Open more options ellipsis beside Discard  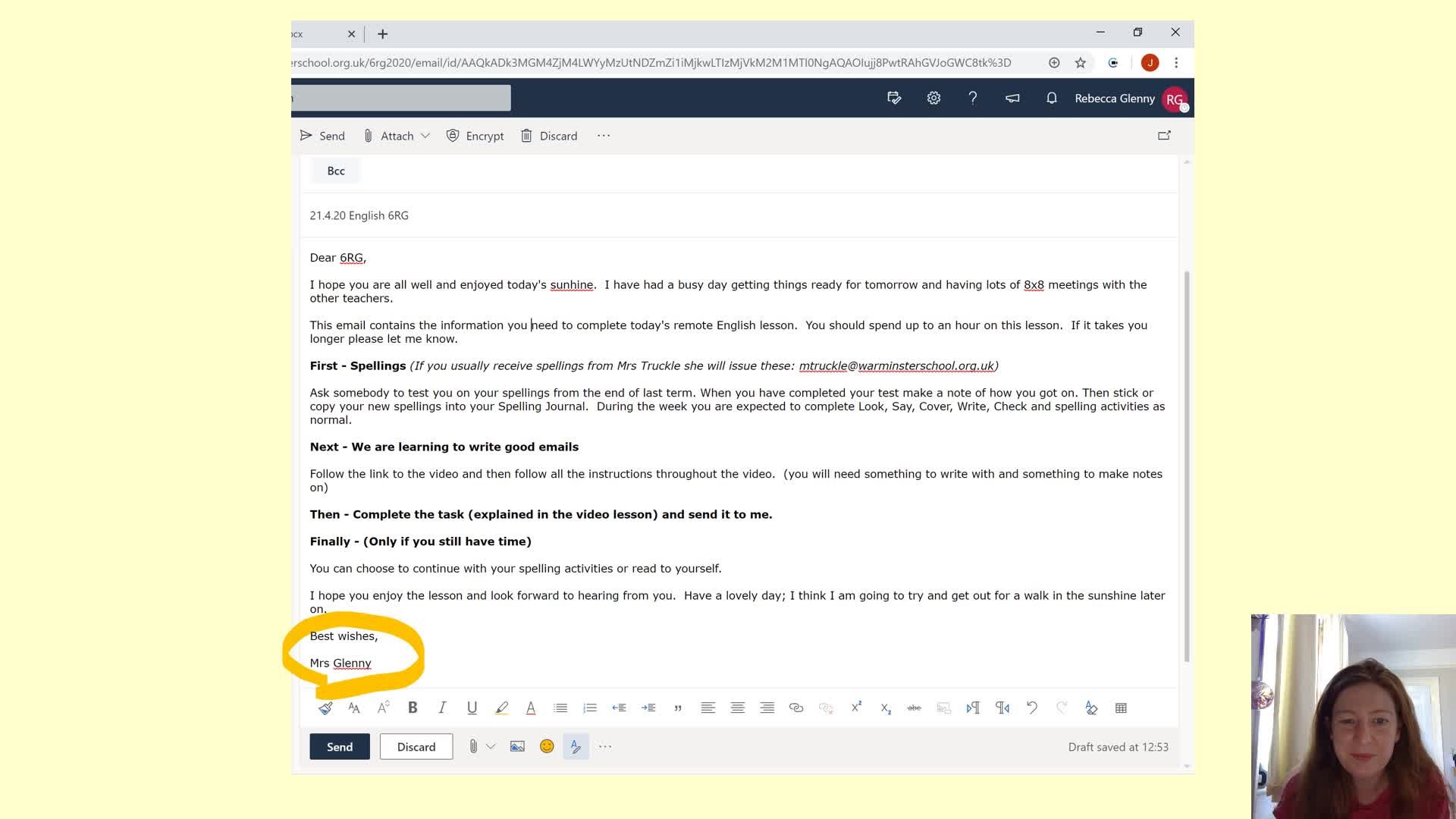(x=604, y=136)
